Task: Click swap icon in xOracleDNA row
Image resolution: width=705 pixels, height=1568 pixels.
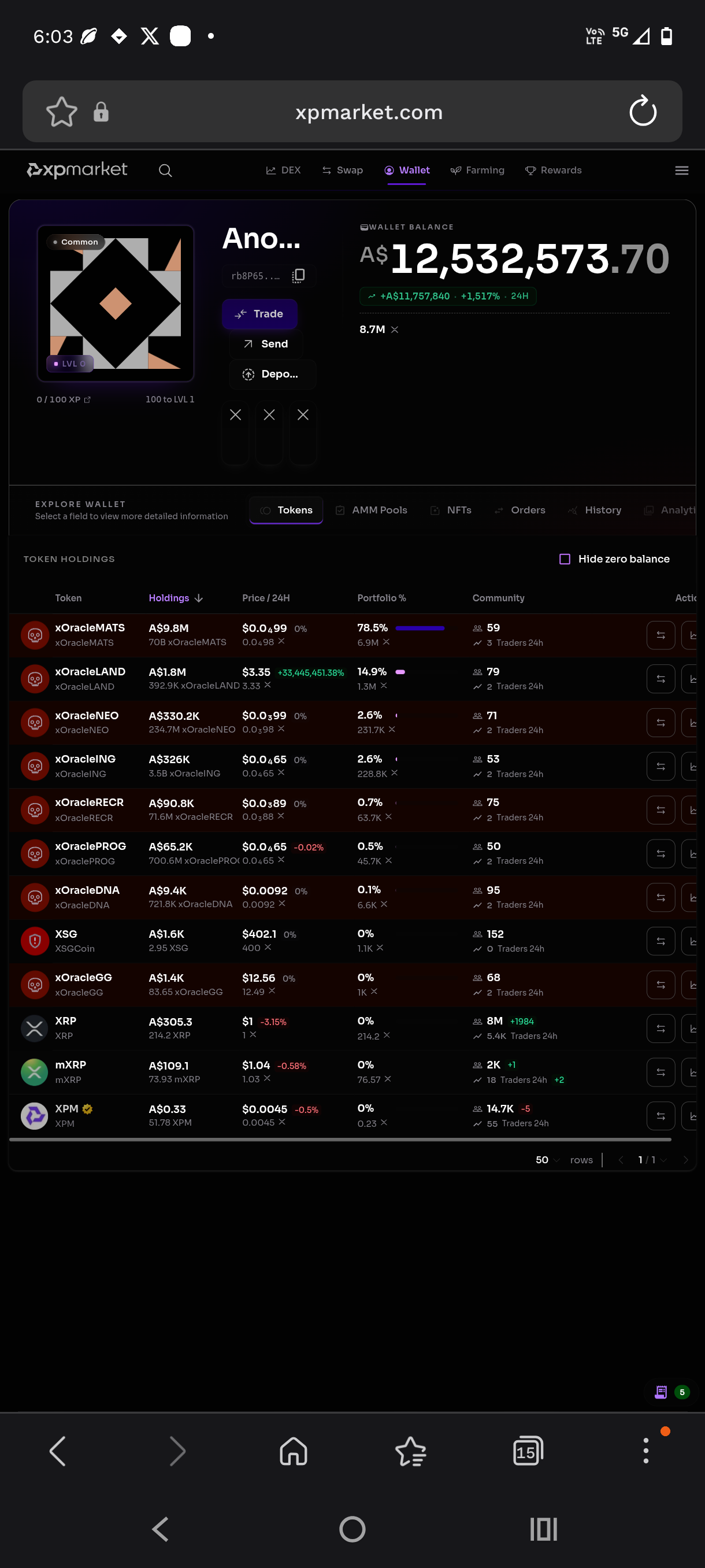Action: pos(661,897)
